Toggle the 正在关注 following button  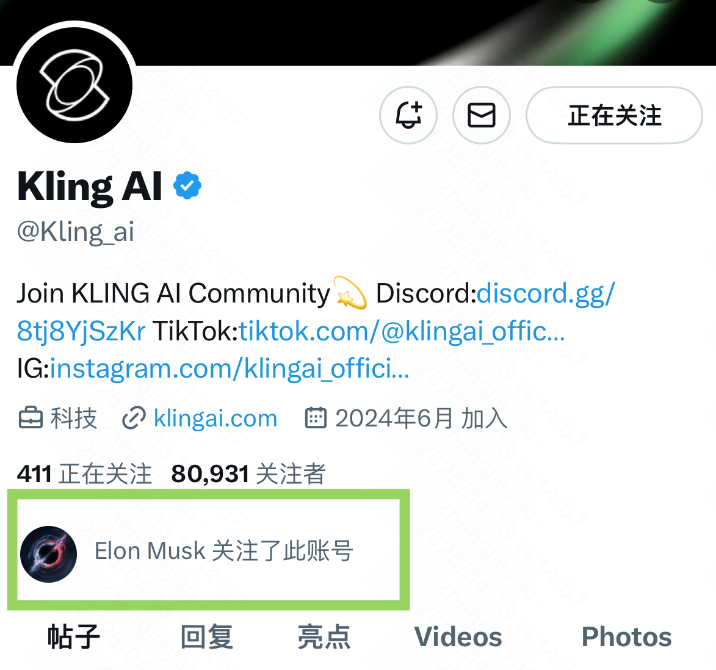pos(614,115)
